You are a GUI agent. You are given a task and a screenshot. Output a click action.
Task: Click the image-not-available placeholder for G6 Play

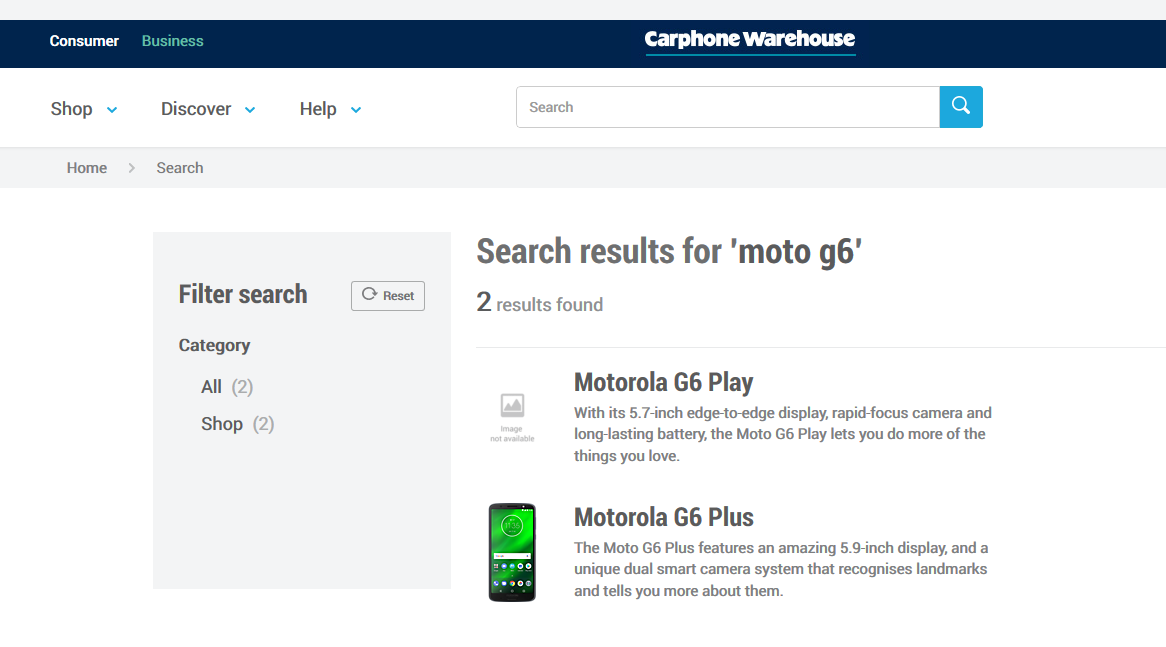coord(512,418)
